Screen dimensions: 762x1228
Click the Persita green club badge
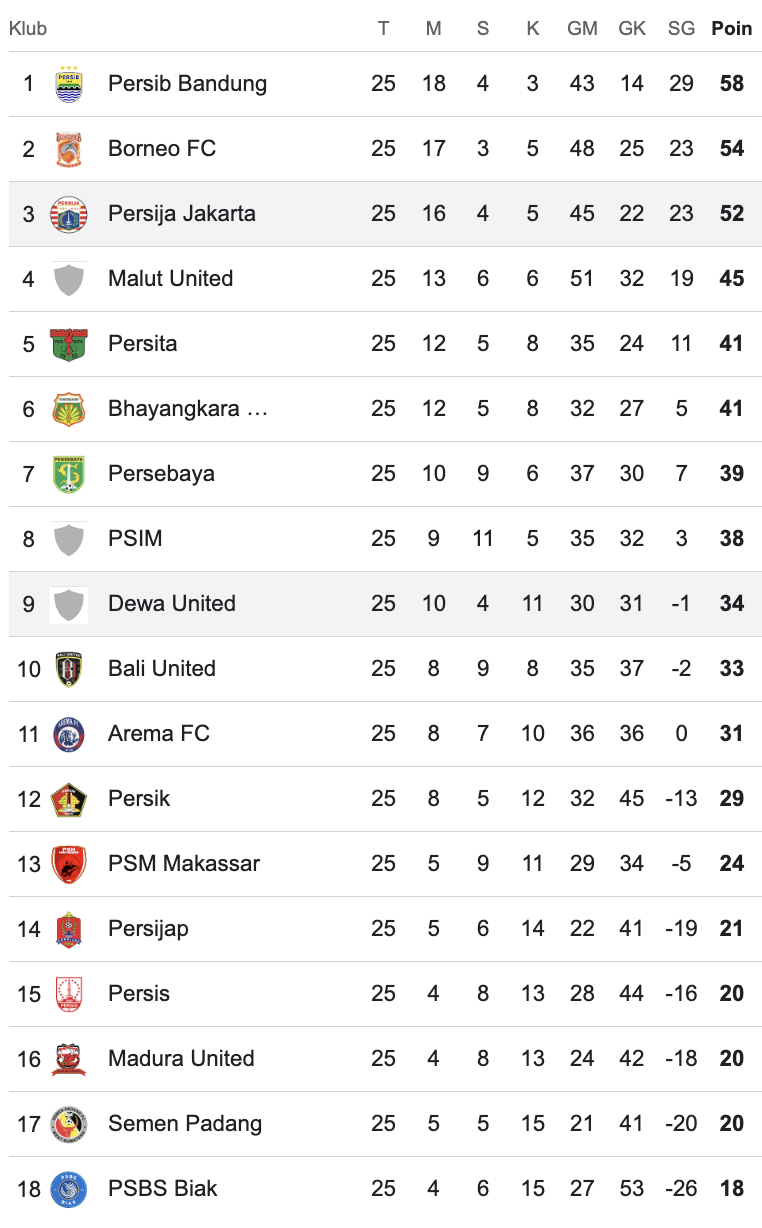click(x=69, y=344)
